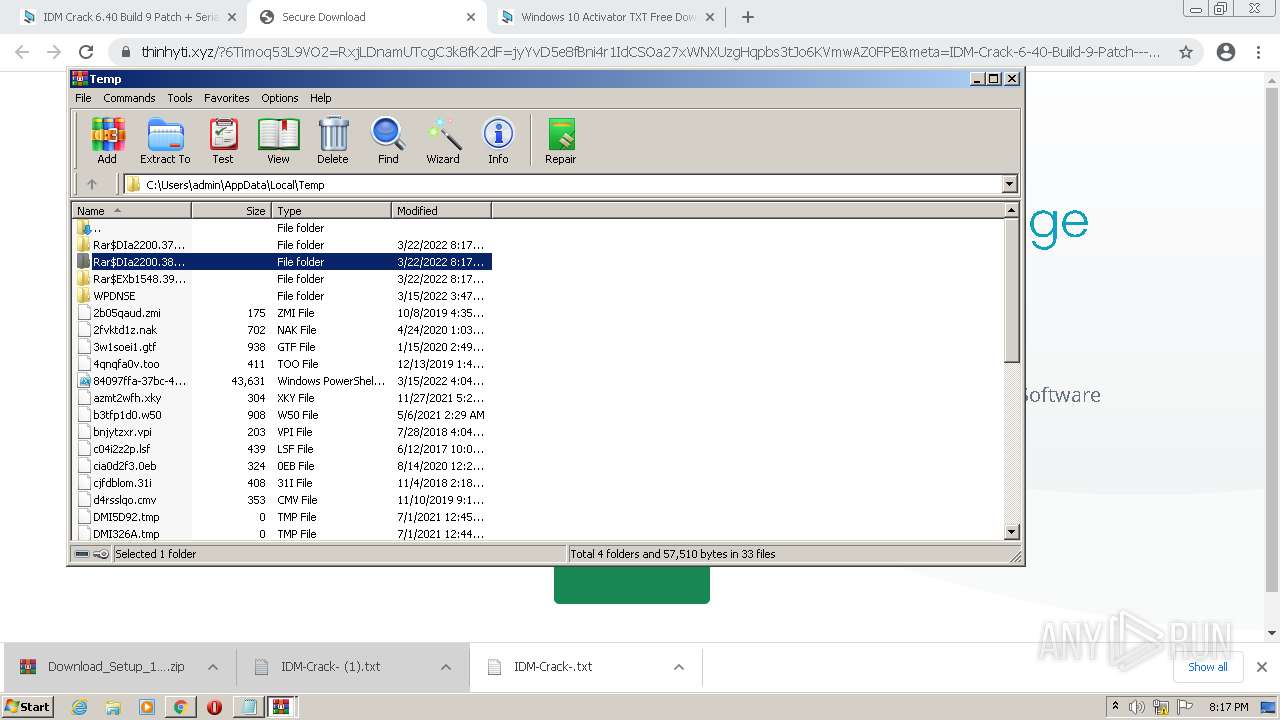The width and height of the screenshot is (1280, 720).
Task: Click the Find magnifier icon
Action: (x=388, y=140)
